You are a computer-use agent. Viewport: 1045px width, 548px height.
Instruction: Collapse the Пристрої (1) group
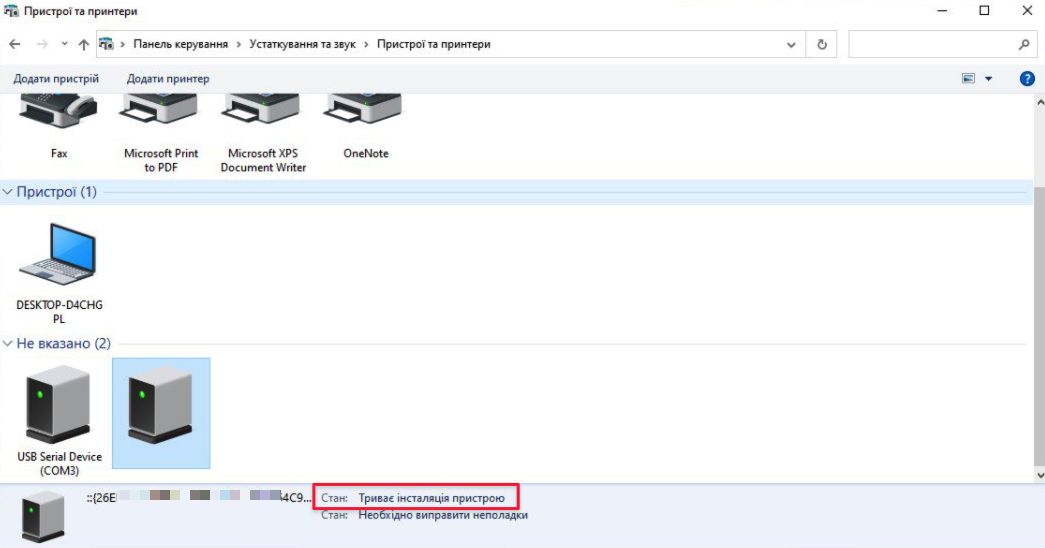[x=8, y=192]
